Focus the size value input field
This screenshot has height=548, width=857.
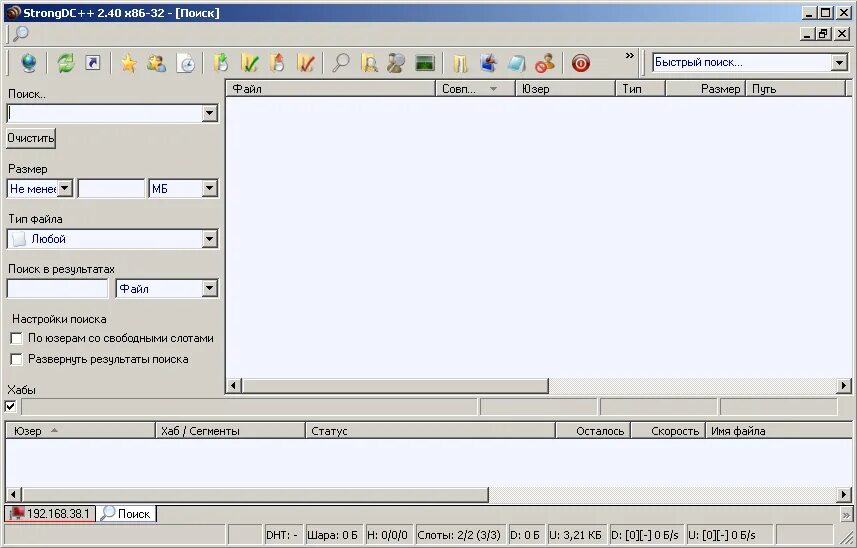click(x=111, y=188)
